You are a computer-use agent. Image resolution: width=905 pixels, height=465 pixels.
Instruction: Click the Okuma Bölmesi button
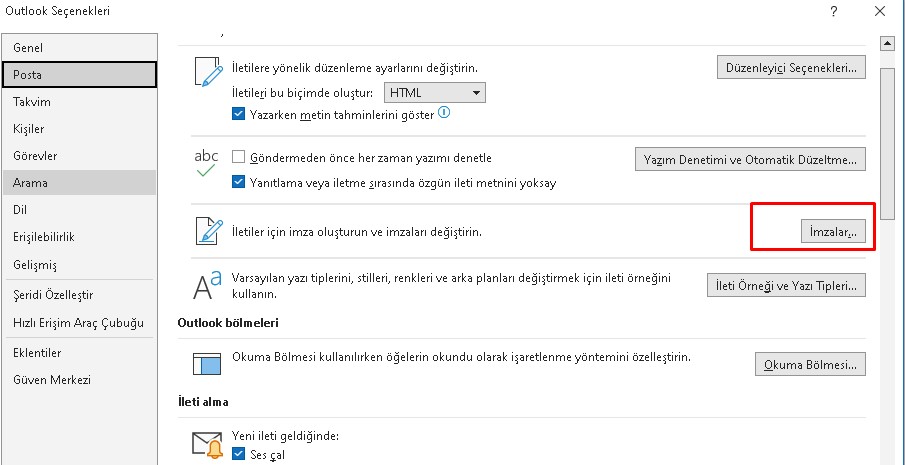[x=810, y=365]
